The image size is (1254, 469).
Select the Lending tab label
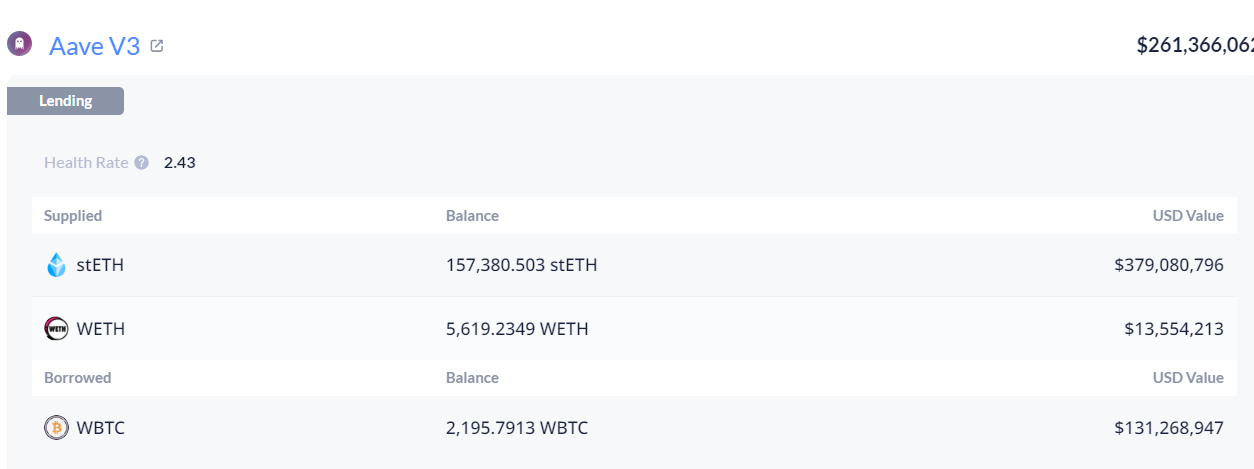tap(66, 101)
